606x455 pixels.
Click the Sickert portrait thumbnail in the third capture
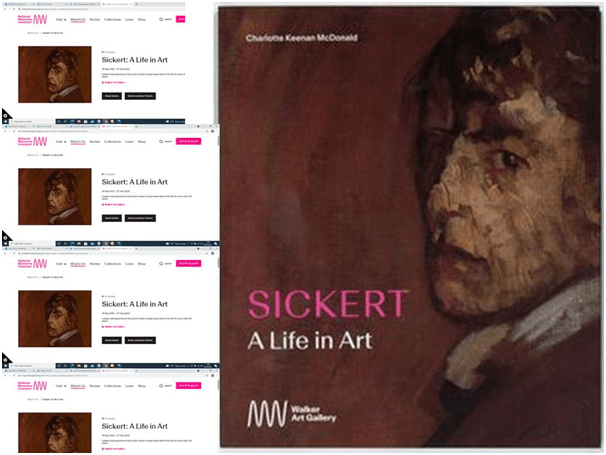pos(55,319)
